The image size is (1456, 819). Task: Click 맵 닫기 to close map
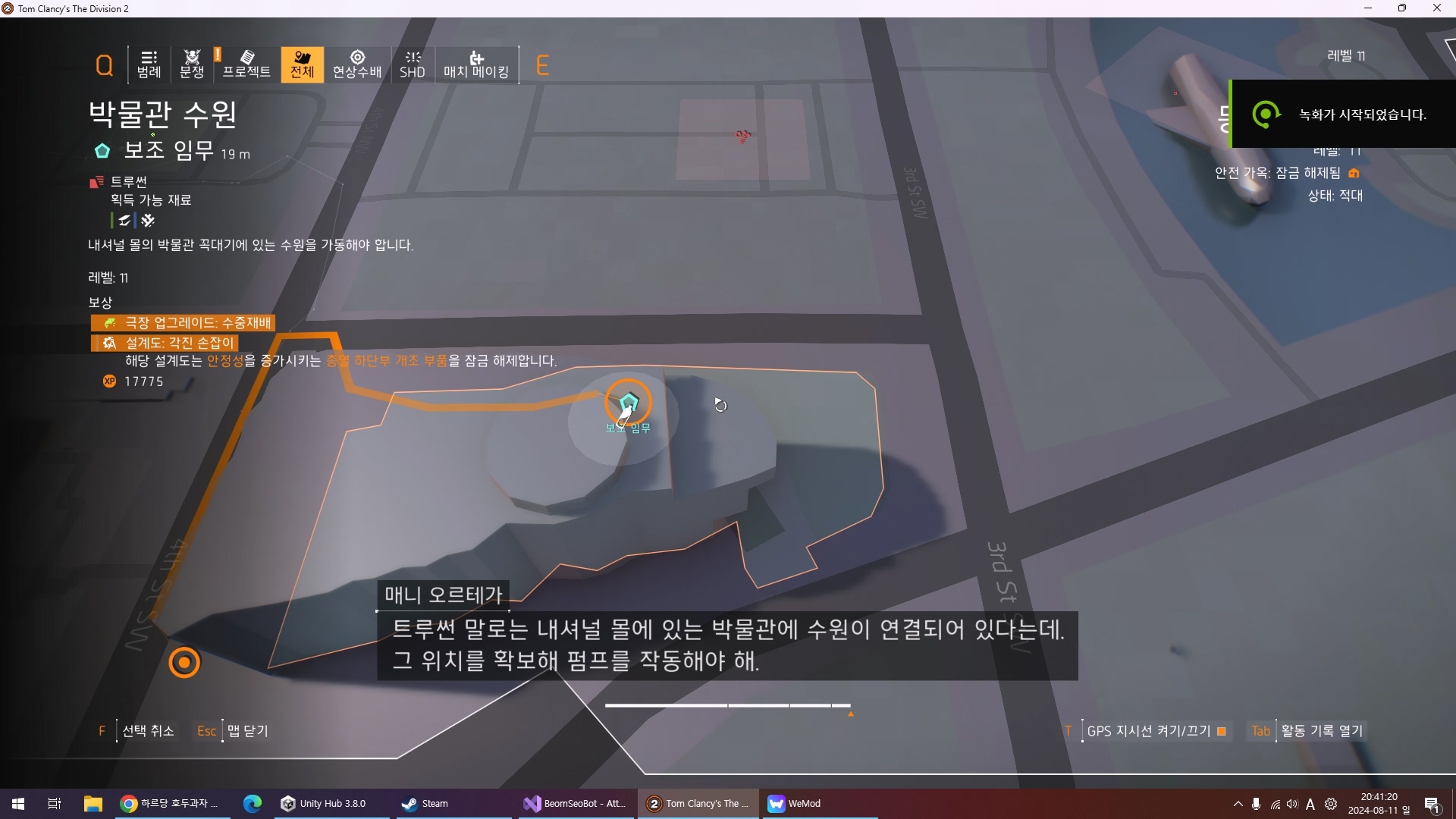pos(247,731)
